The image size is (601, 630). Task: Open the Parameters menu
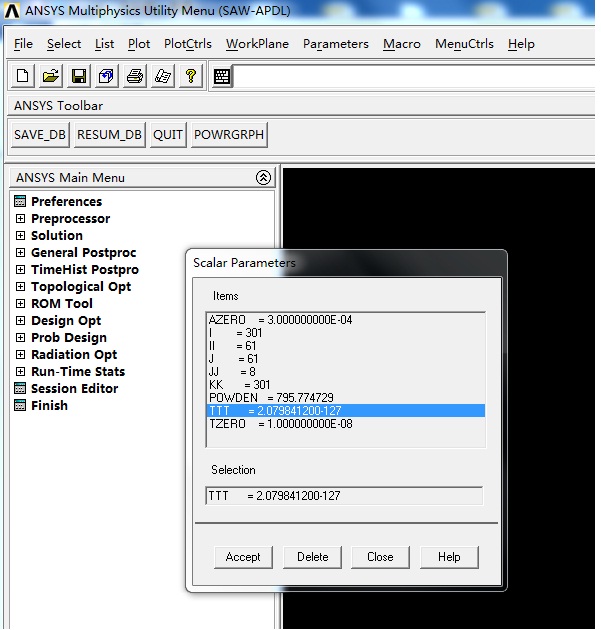point(336,43)
